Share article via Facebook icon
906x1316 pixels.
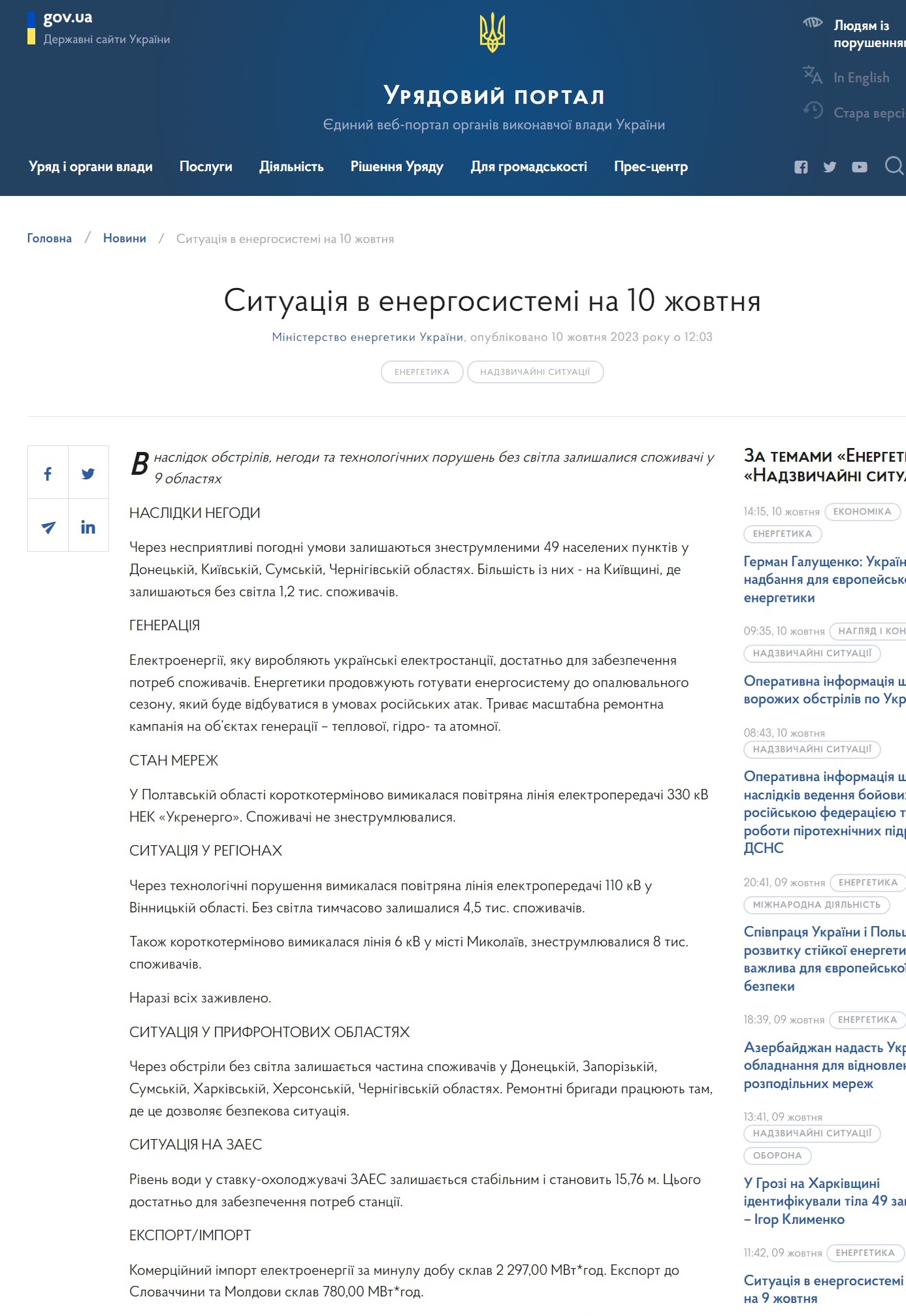point(48,473)
